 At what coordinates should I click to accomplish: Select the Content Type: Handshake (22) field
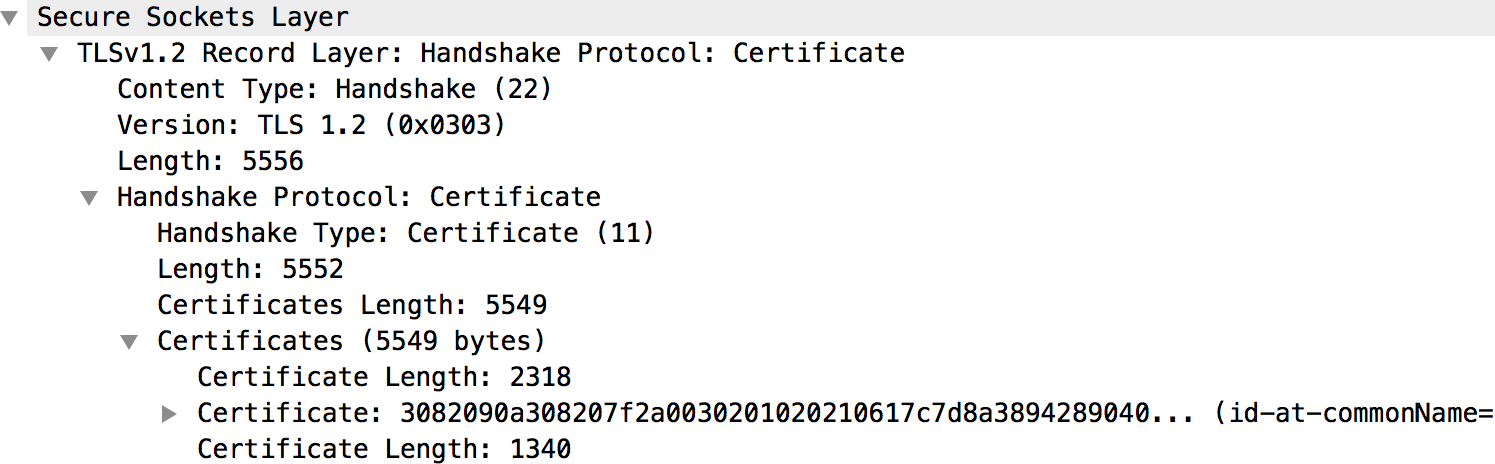coord(334,89)
